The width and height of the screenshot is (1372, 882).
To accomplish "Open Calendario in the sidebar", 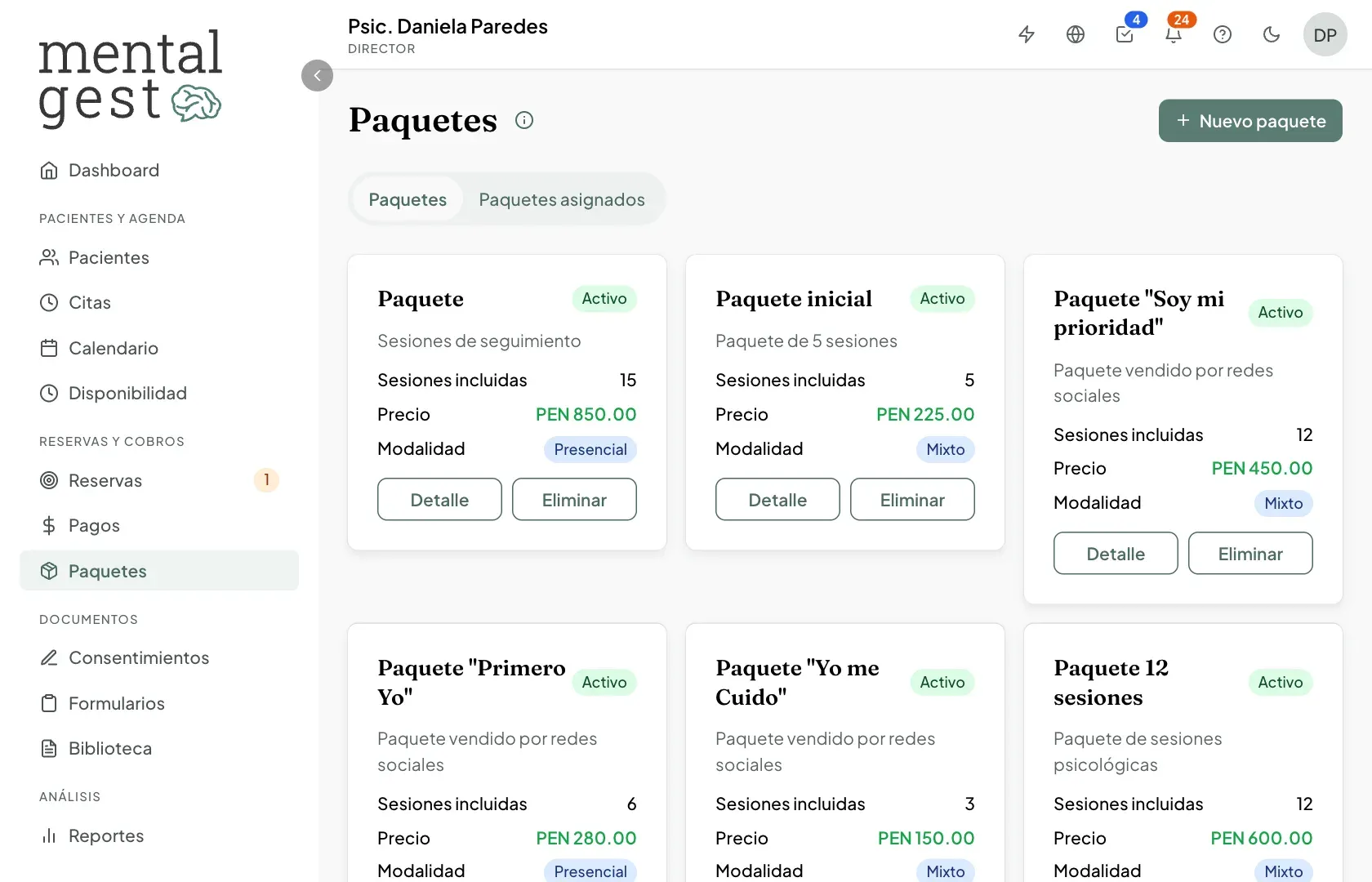I will (159, 348).
